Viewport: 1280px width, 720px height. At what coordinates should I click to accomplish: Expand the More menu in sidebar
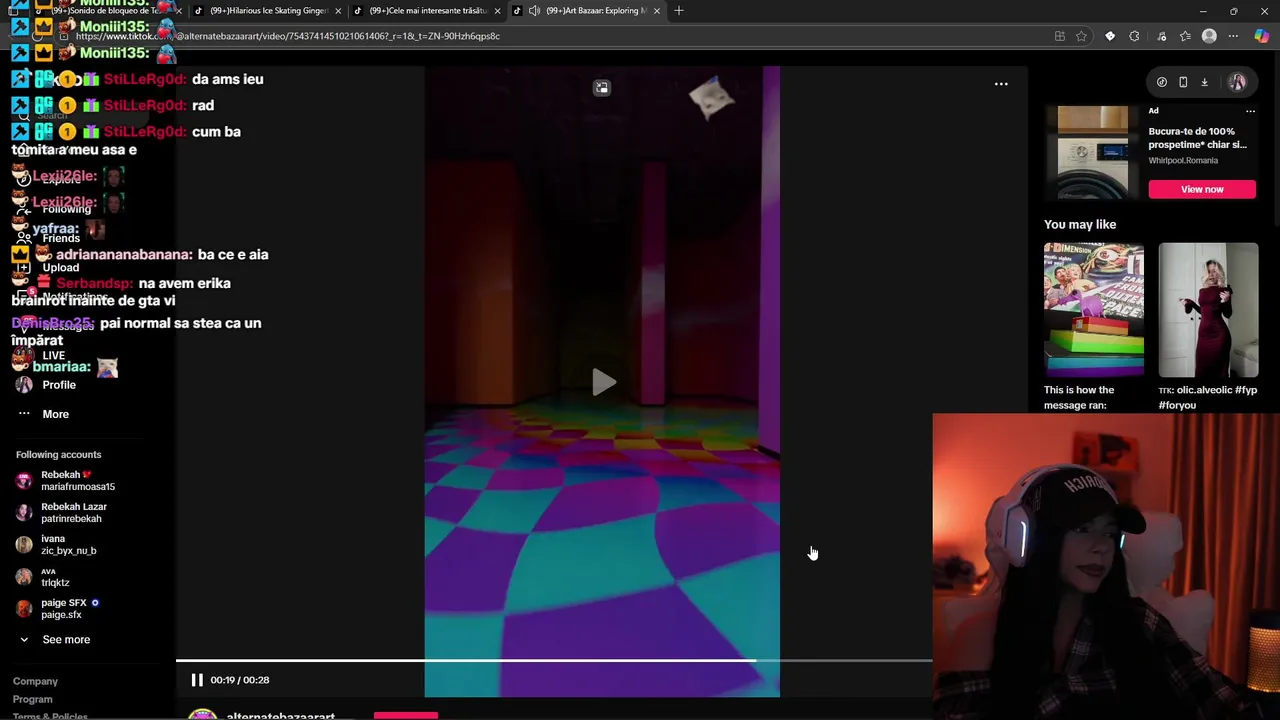click(55, 414)
